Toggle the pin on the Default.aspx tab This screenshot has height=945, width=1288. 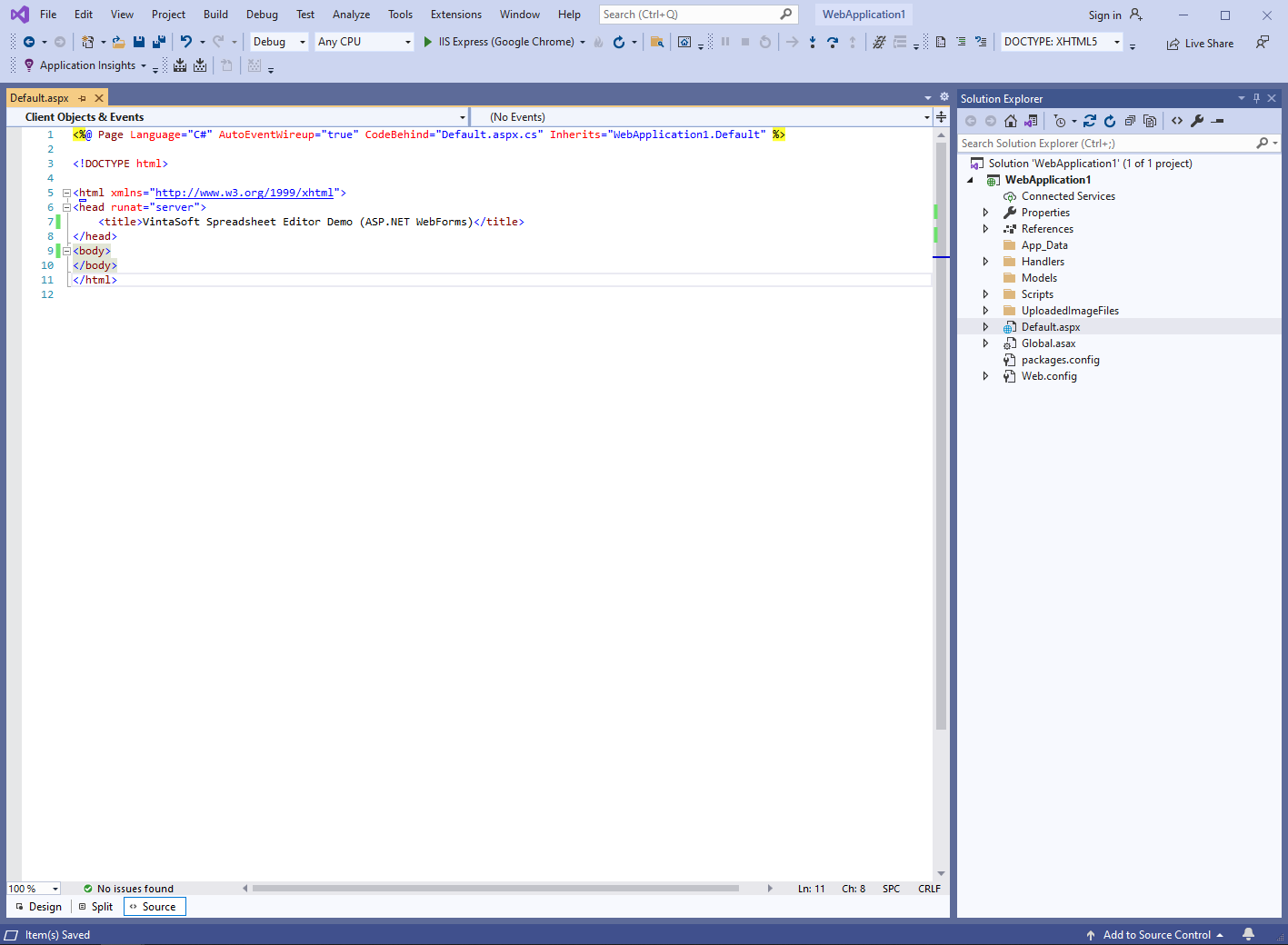[83, 98]
